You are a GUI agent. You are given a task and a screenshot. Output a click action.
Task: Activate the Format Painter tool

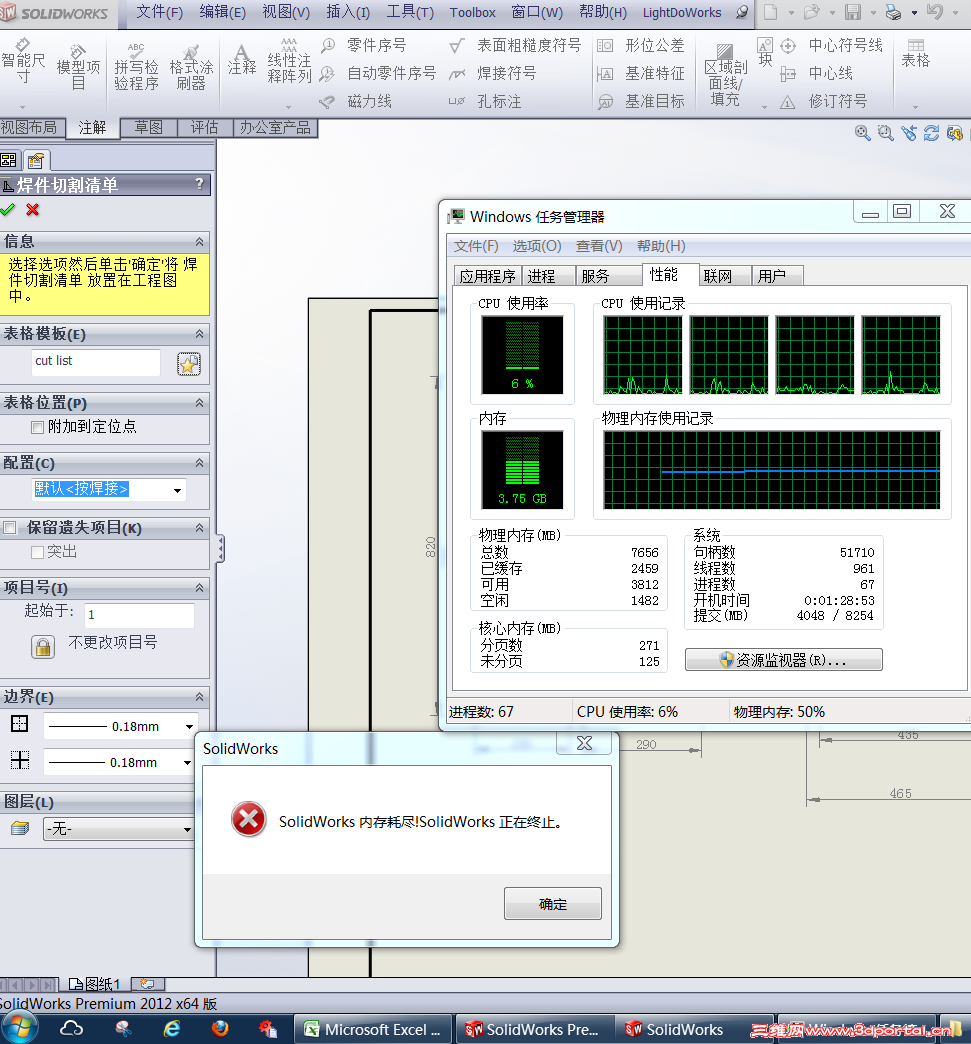(x=191, y=67)
